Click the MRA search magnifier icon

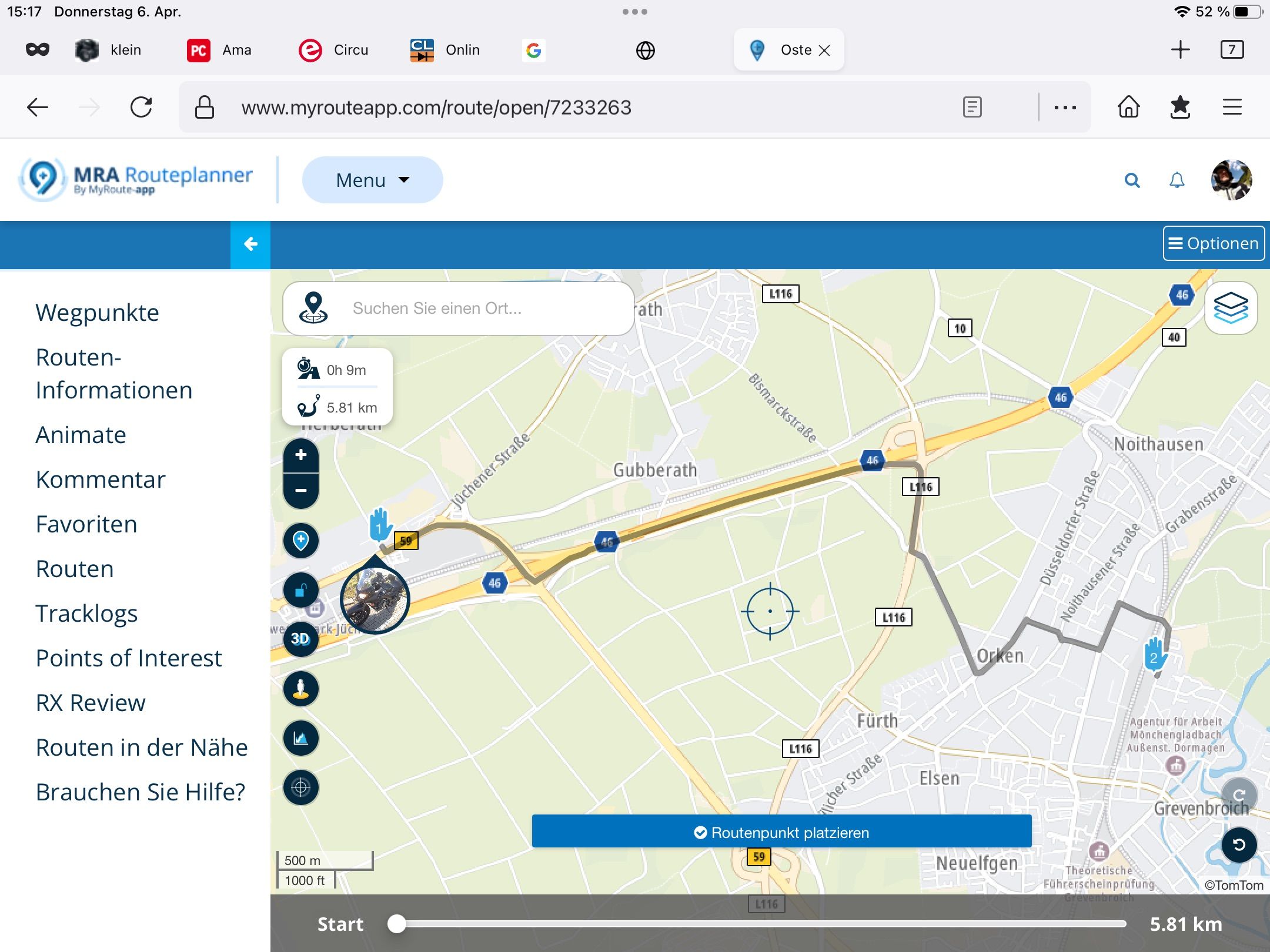[1132, 180]
